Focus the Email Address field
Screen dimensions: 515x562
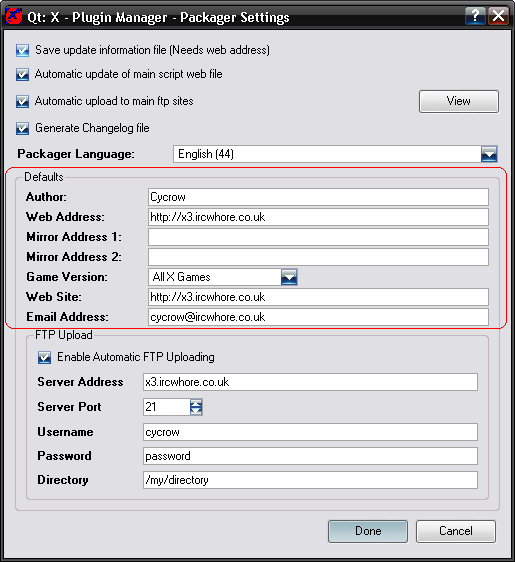click(318, 317)
